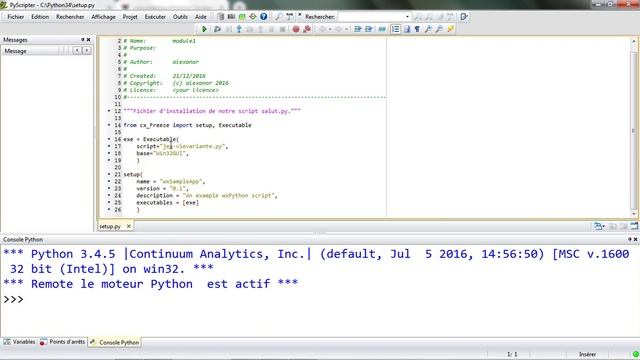This screenshot has width=640, height=360.
Task: Open the Edition menu
Action: coord(40,17)
